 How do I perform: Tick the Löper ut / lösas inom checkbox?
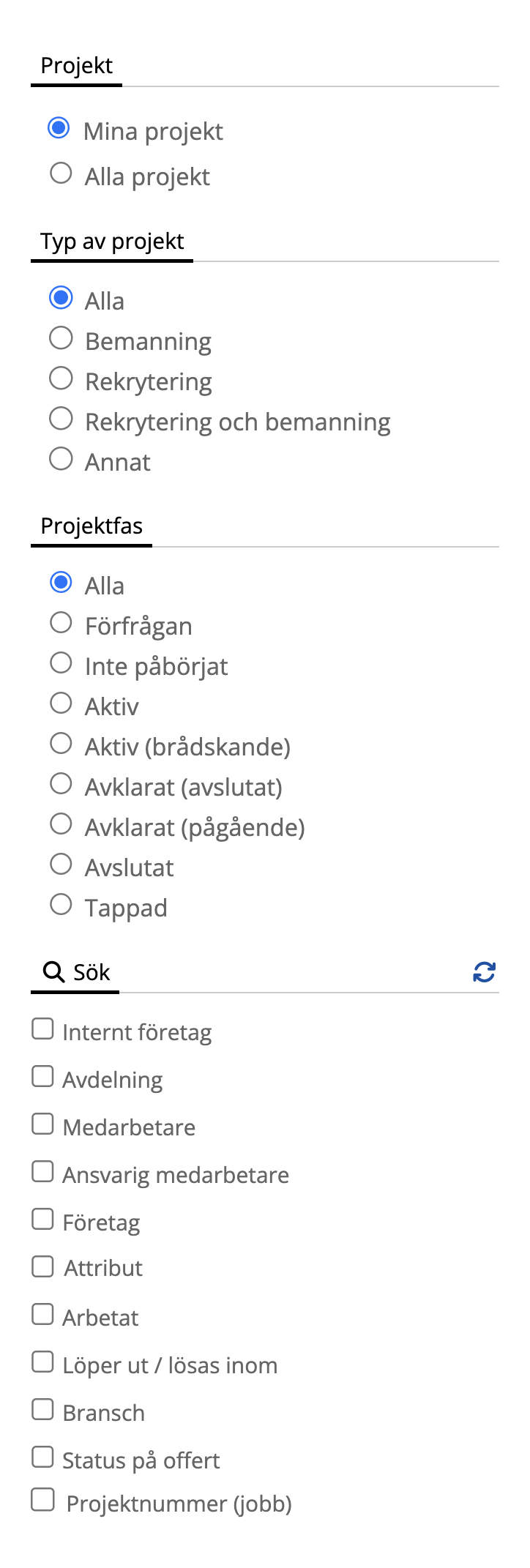point(42,1362)
